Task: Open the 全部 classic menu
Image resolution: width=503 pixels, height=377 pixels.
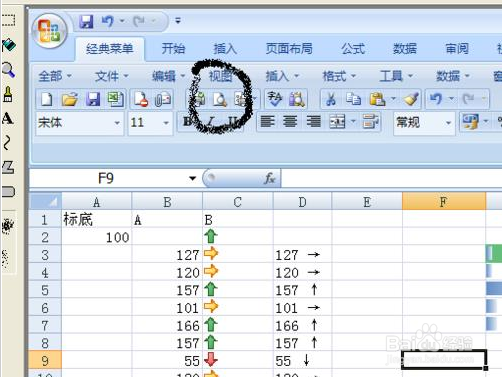Action: click(55, 76)
